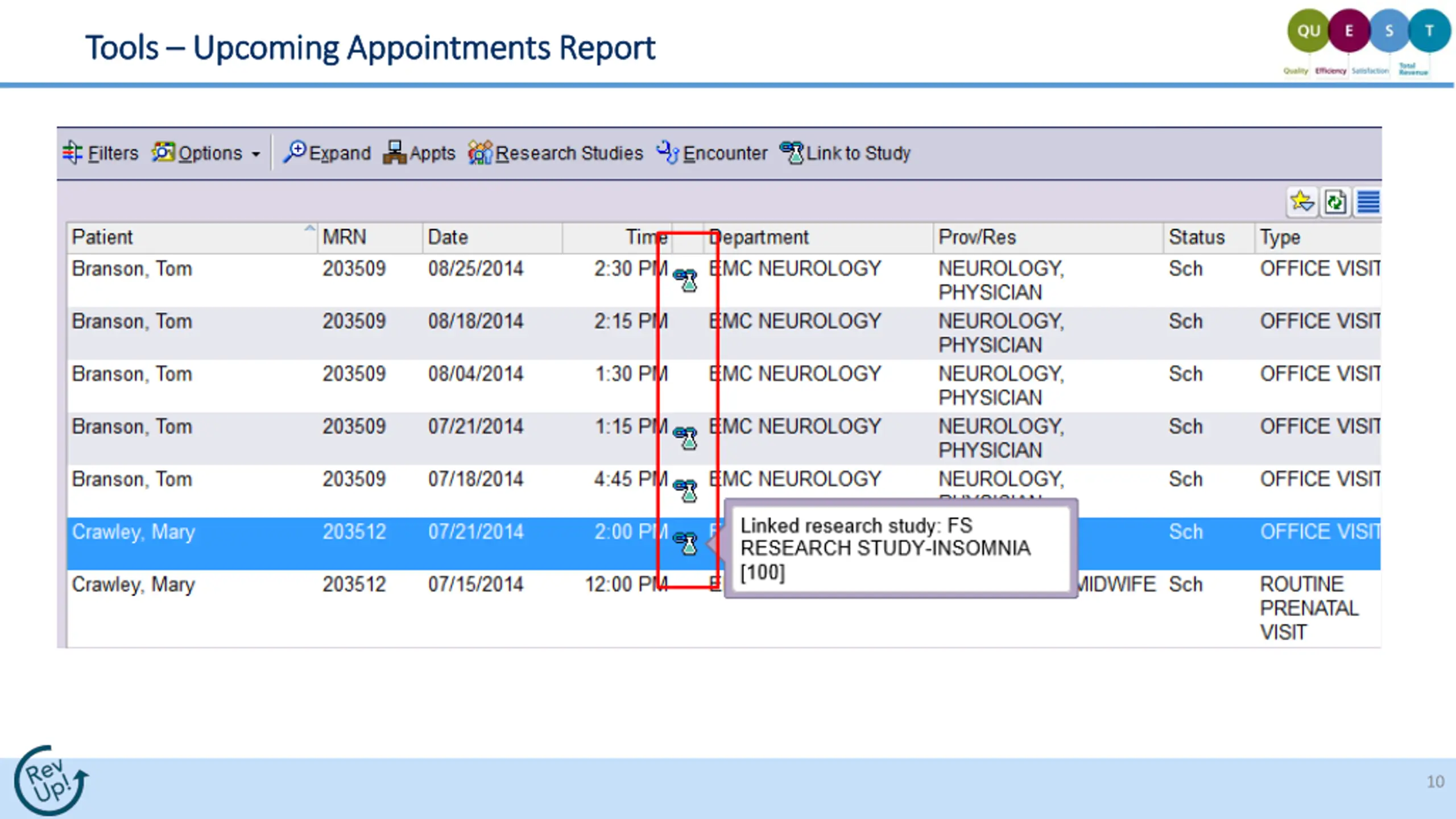Image resolution: width=1456 pixels, height=819 pixels.
Task: Click MRN 203512 in the highlighted row
Action: point(354,532)
